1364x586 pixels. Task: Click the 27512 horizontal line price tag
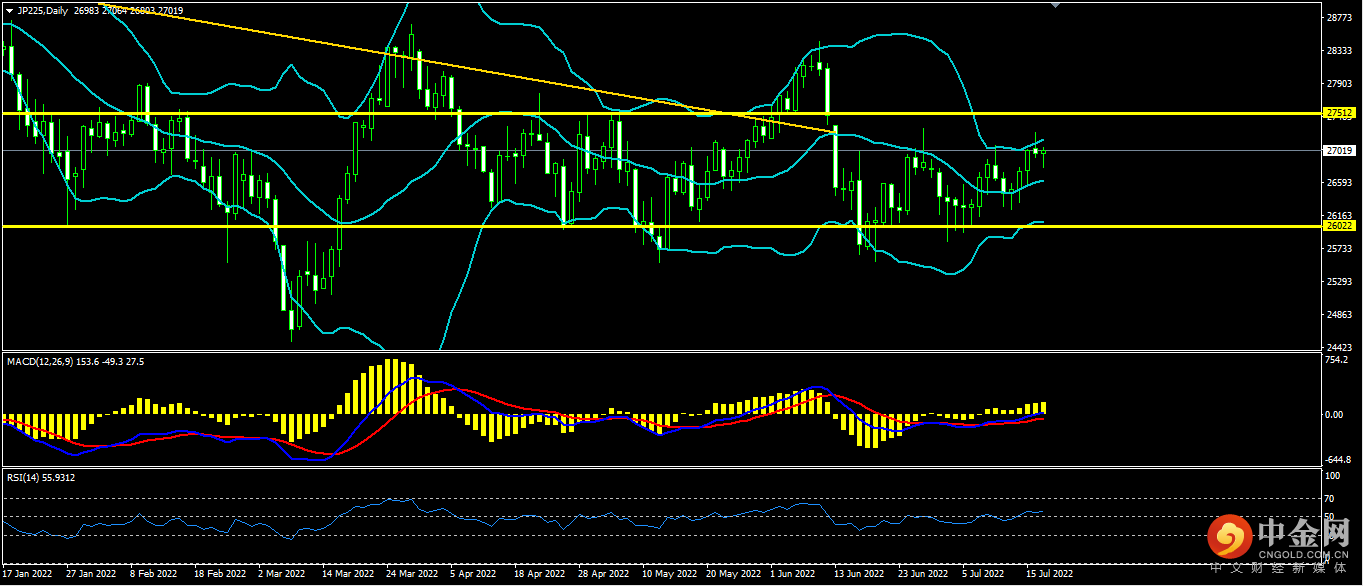point(1338,113)
